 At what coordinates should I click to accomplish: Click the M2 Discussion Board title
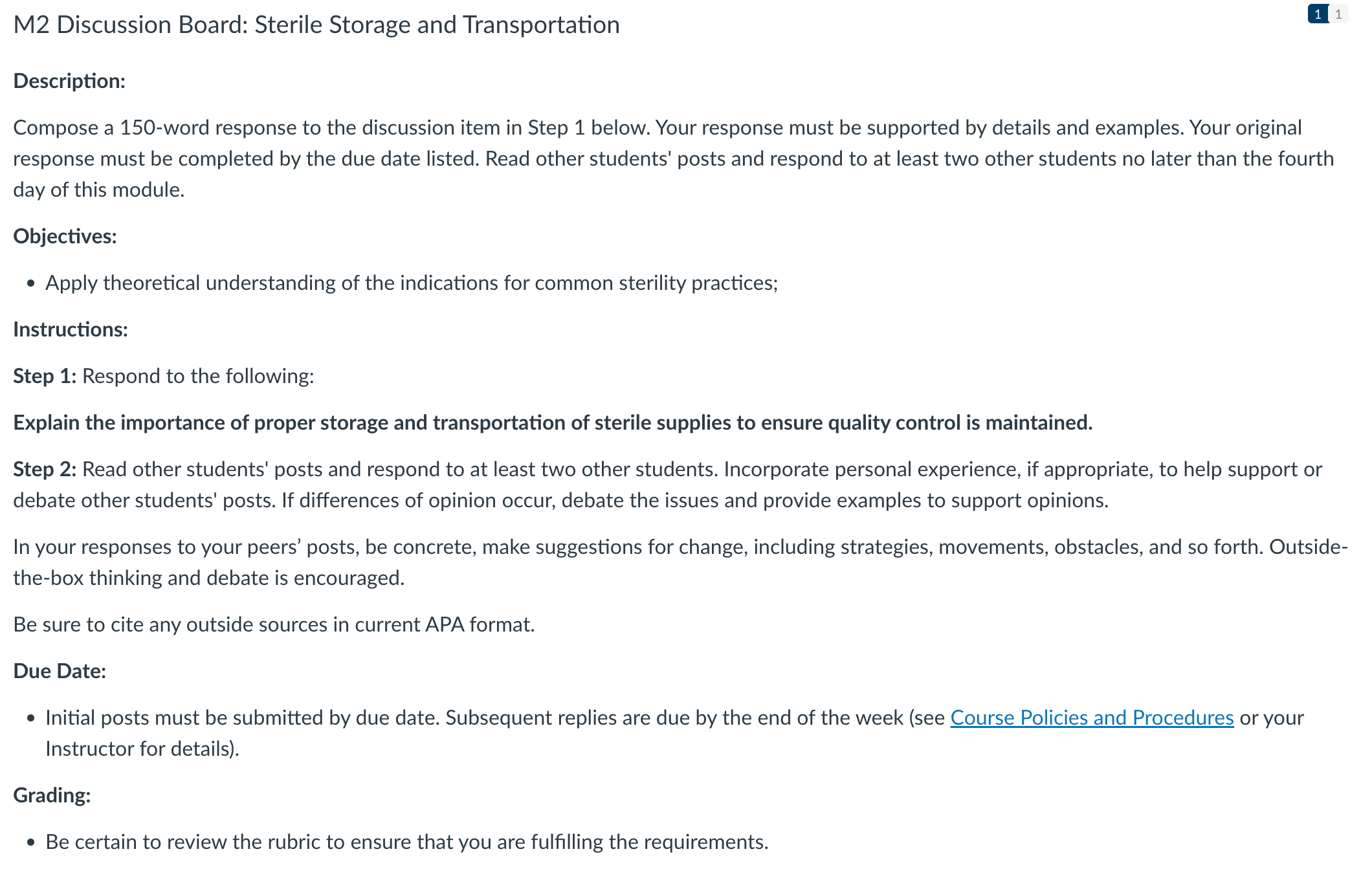[x=316, y=25]
